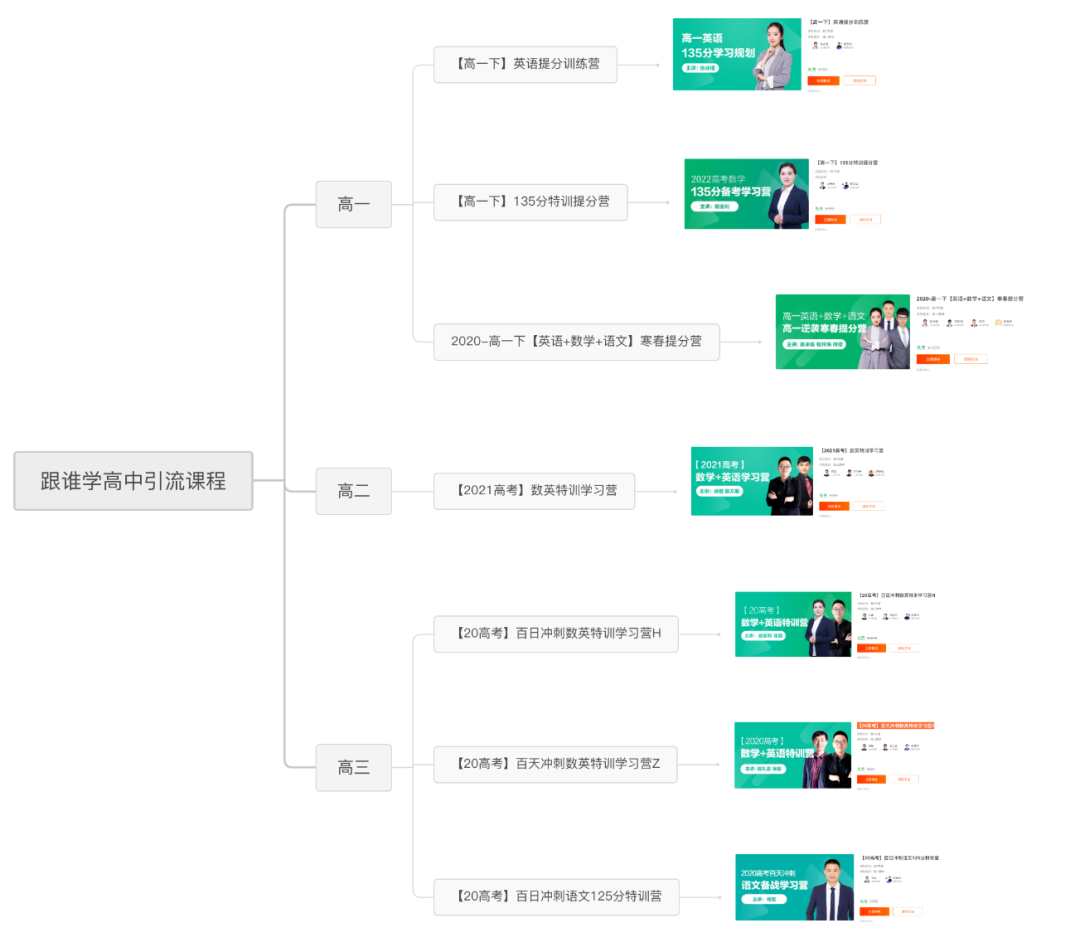
Task: Click node 【2021高考】数英特训学习营
Action: (x=534, y=490)
